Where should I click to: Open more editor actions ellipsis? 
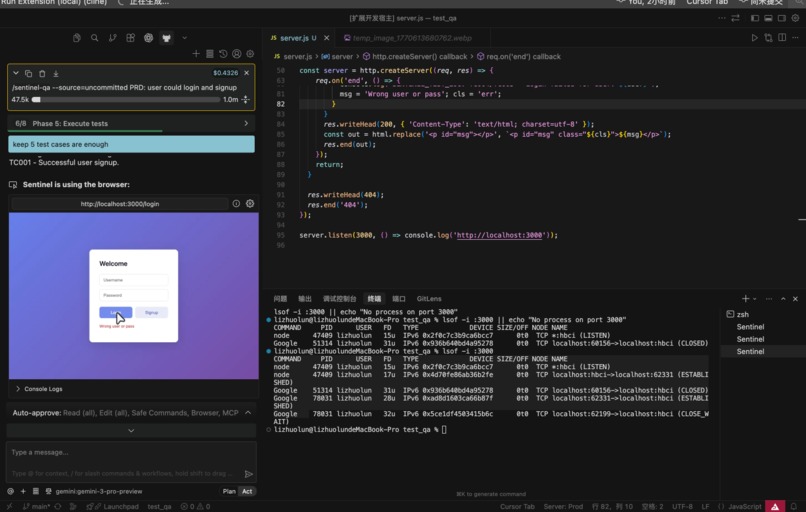(795, 38)
